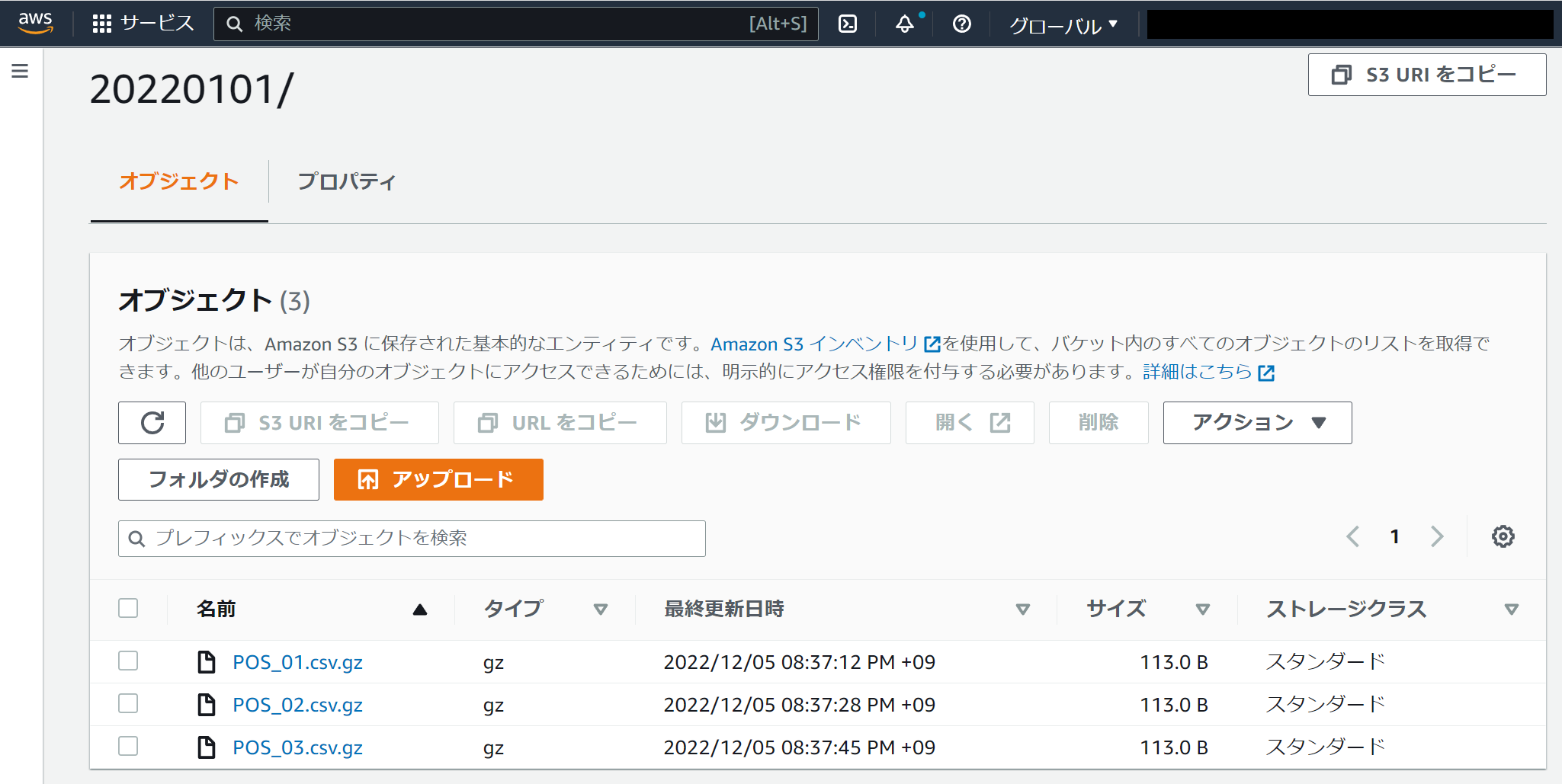Open table preferences gear icon

click(1503, 536)
